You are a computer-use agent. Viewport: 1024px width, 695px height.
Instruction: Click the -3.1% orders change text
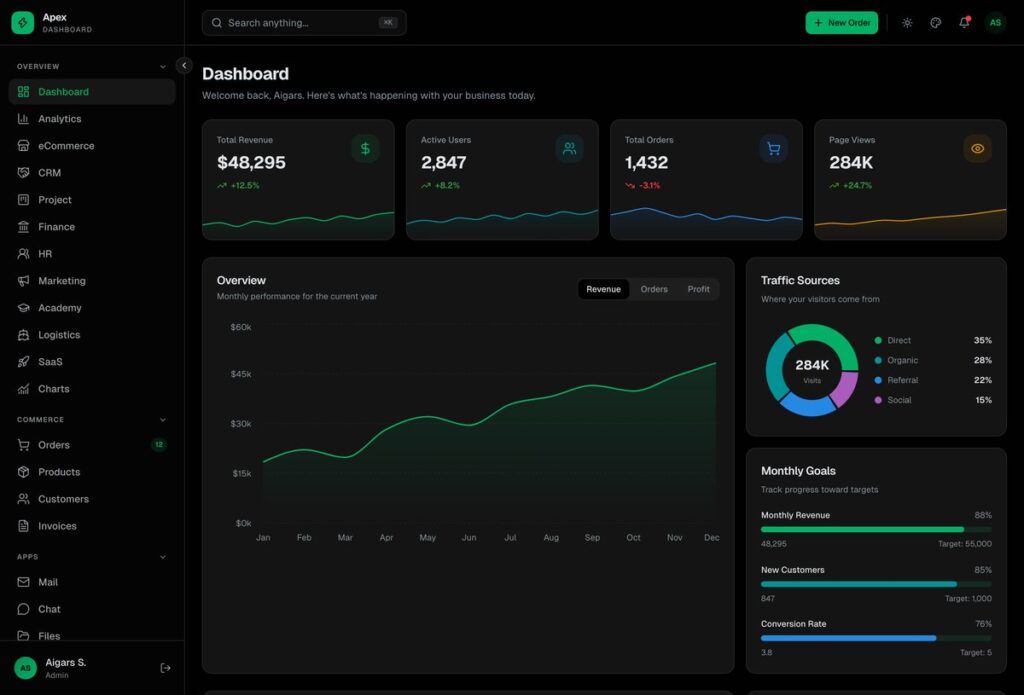point(649,186)
